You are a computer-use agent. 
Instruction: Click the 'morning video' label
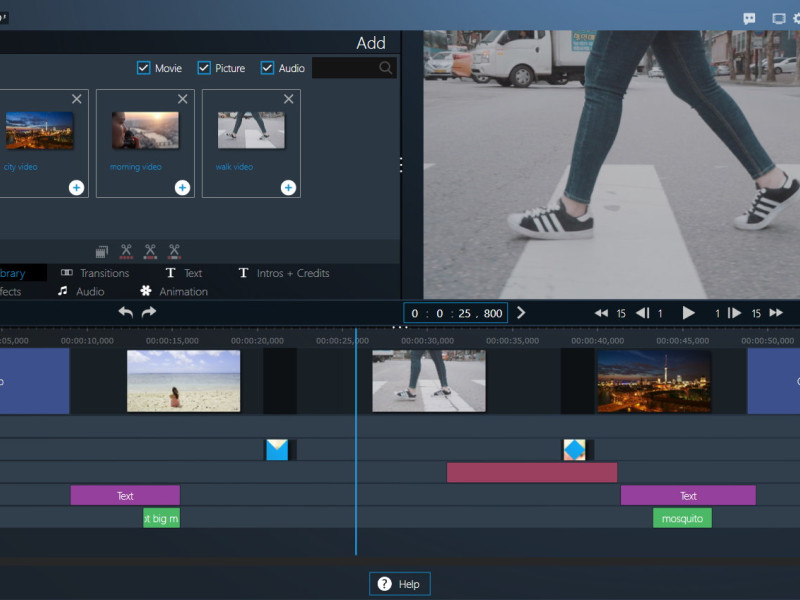(x=136, y=167)
